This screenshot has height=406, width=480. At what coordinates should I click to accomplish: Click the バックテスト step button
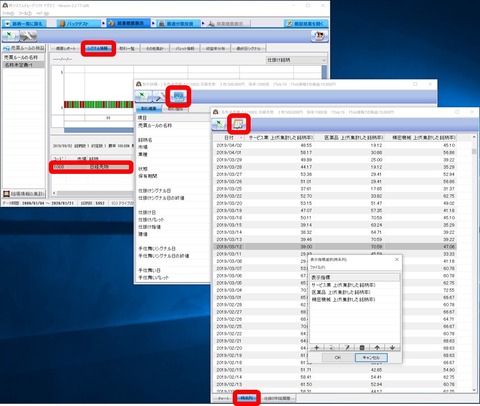click(x=78, y=23)
